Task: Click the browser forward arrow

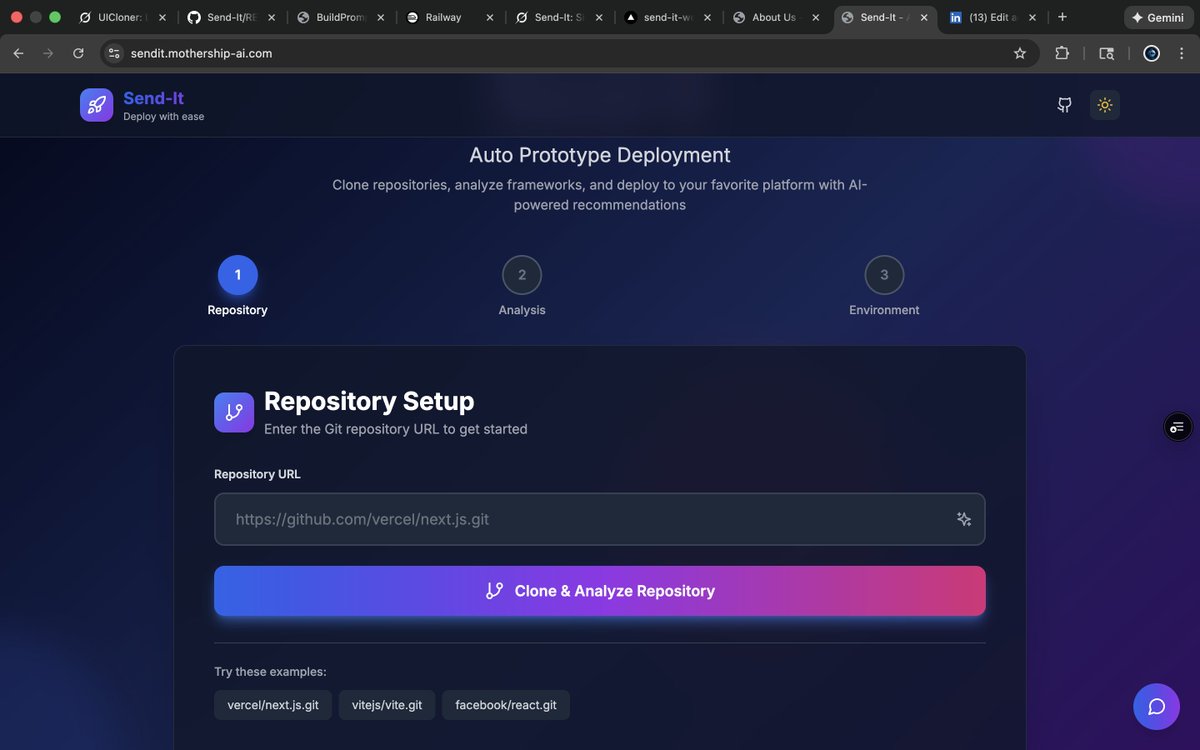Action: click(48, 53)
